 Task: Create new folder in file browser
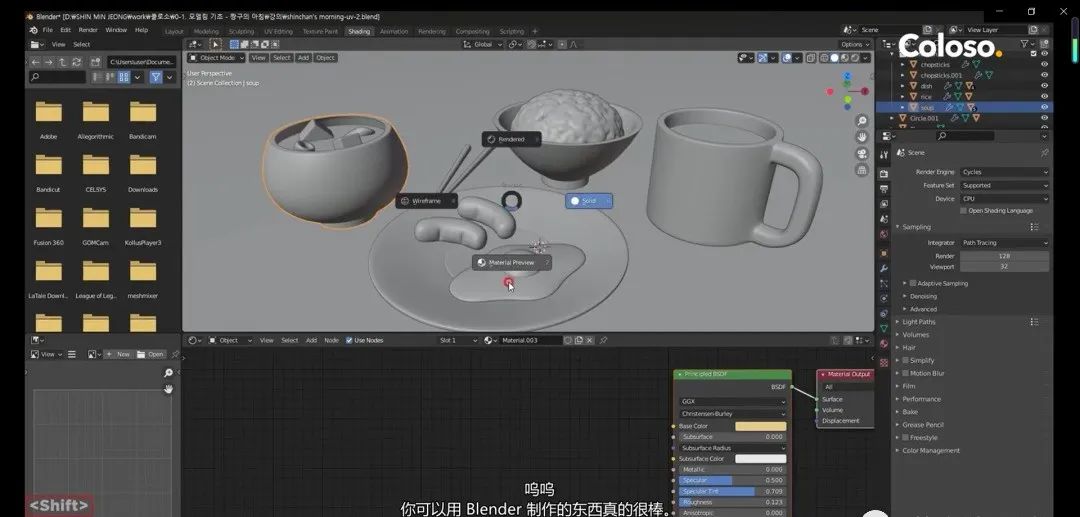96,62
